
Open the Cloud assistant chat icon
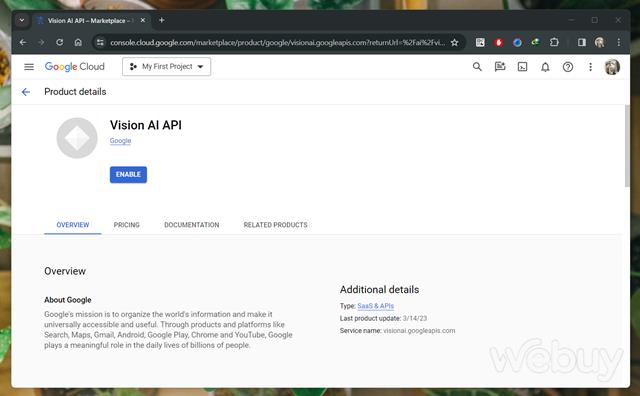pyautogui.click(x=500, y=67)
